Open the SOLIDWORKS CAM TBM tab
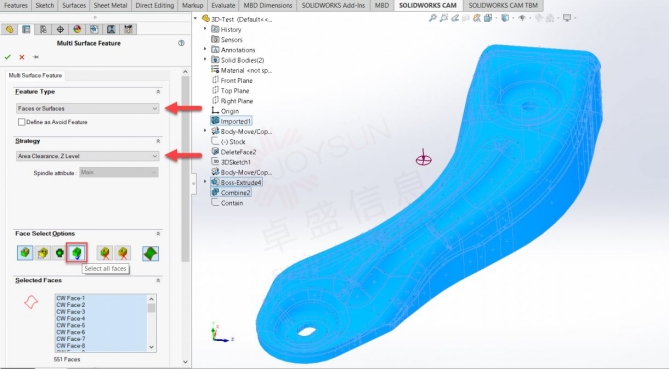Viewport: 669px width, 369px height. coord(503,6)
